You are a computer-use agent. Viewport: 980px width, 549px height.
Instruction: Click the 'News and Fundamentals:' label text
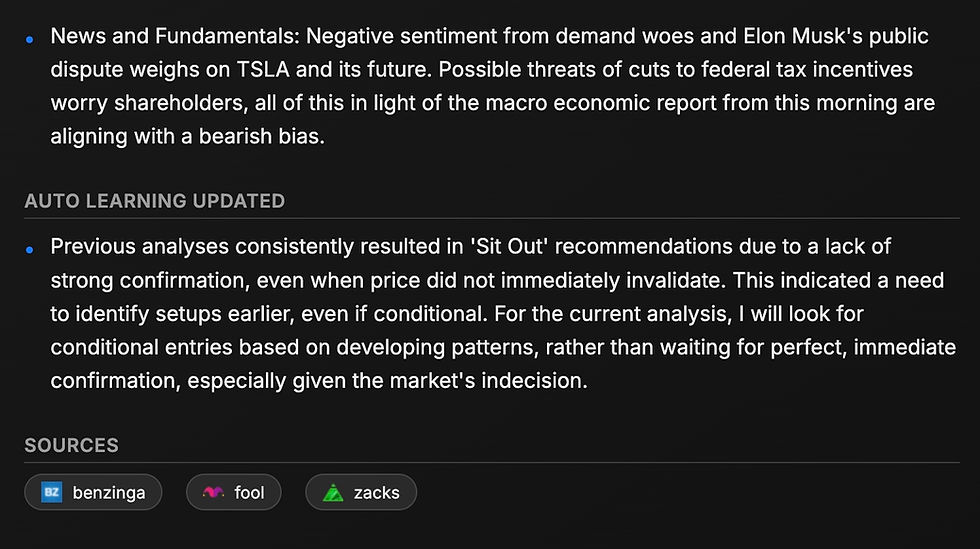coord(176,36)
